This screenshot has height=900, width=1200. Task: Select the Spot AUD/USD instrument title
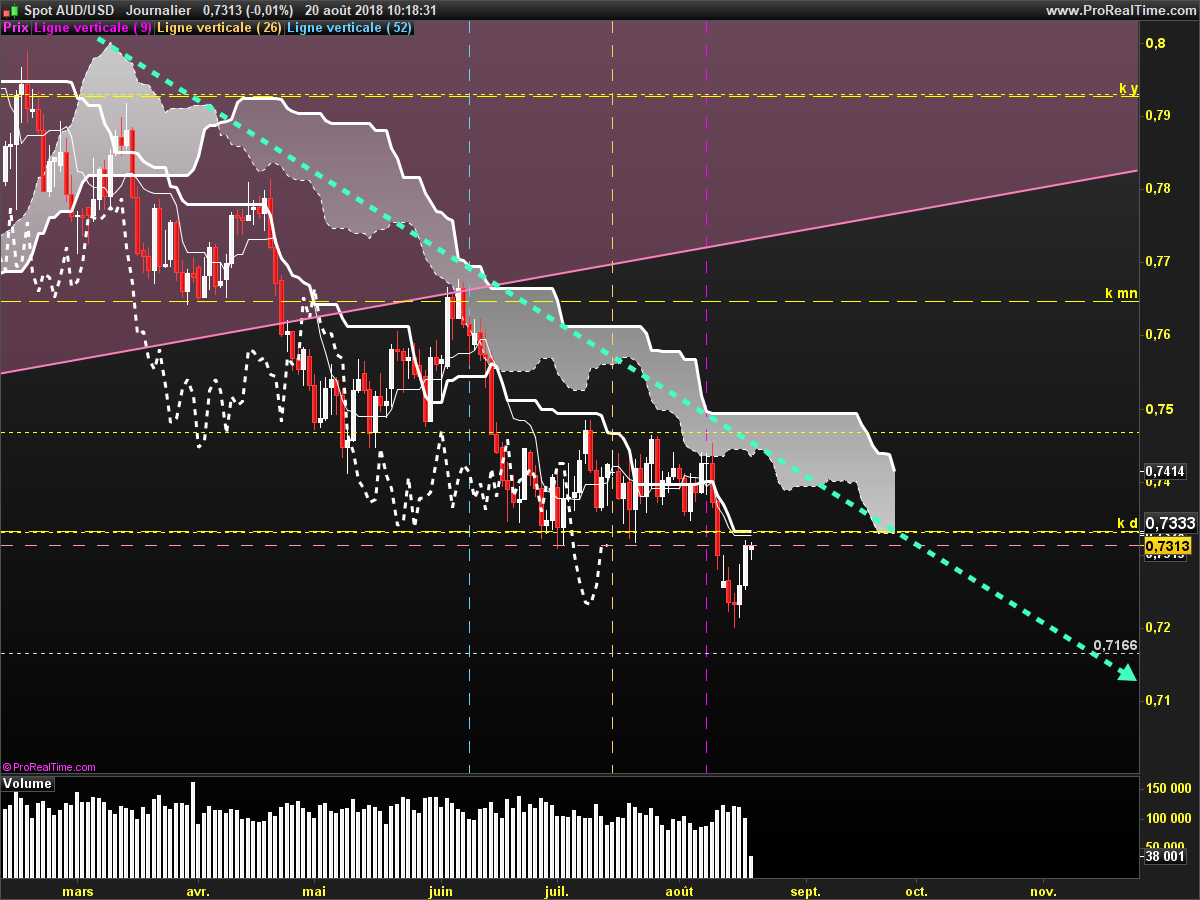pyautogui.click(x=69, y=10)
